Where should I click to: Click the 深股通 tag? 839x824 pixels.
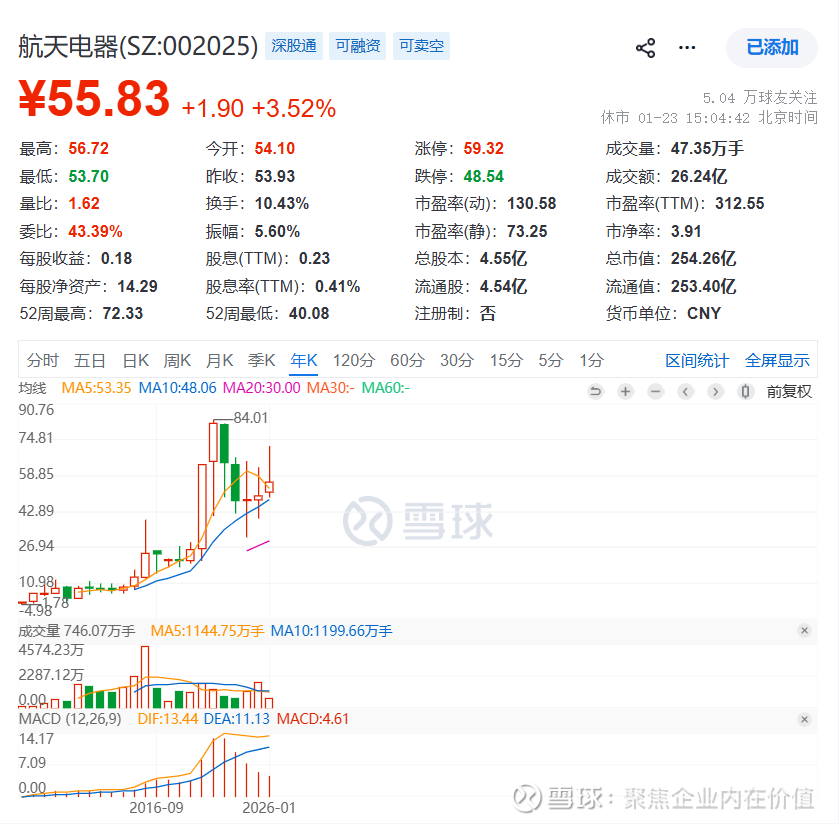coord(294,46)
